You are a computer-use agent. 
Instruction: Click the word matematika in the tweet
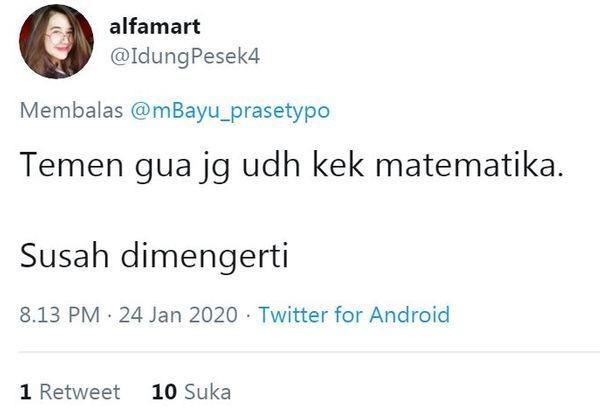[x=470, y=165]
